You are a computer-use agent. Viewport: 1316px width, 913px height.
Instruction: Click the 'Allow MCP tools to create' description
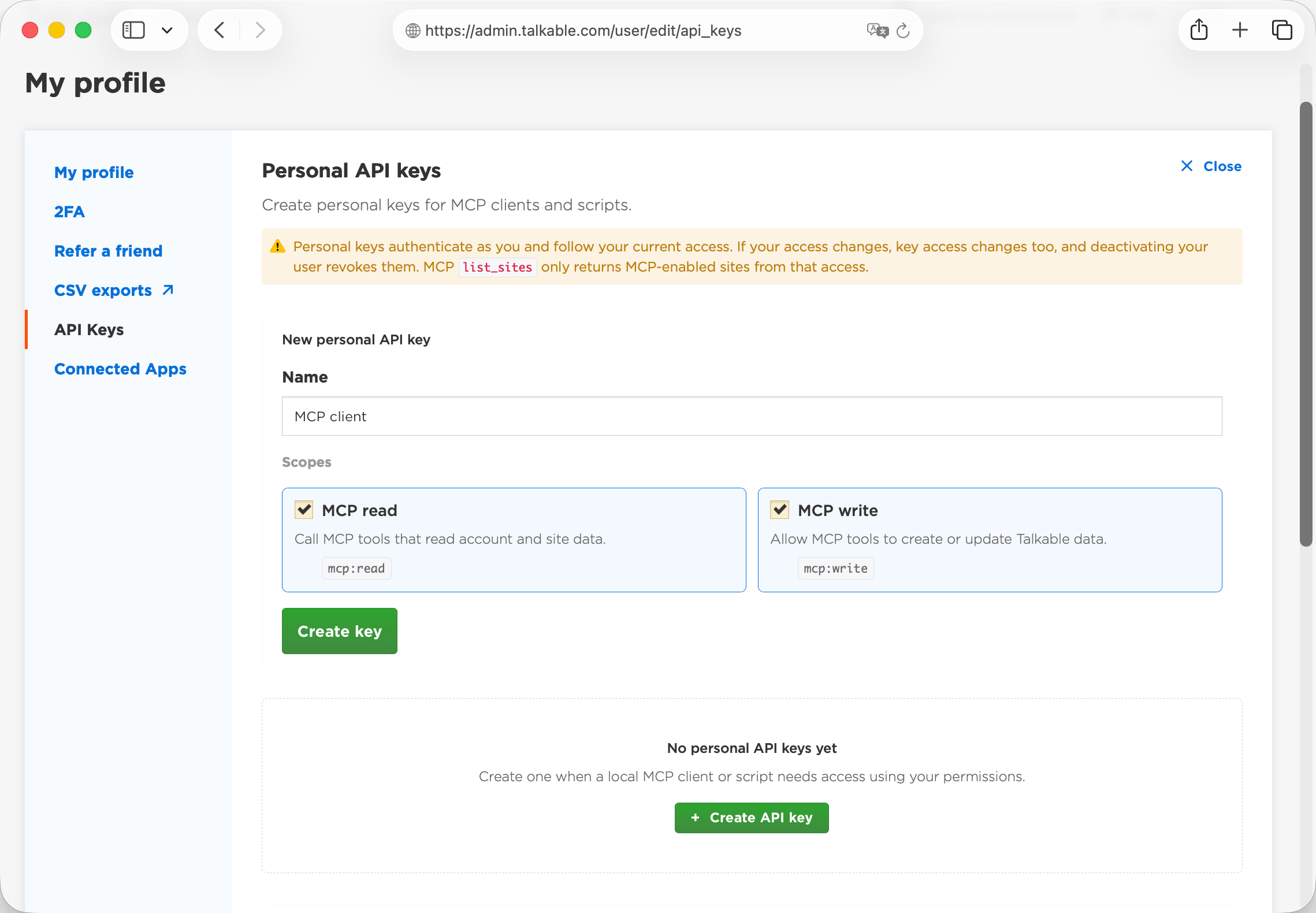coord(939,539)
